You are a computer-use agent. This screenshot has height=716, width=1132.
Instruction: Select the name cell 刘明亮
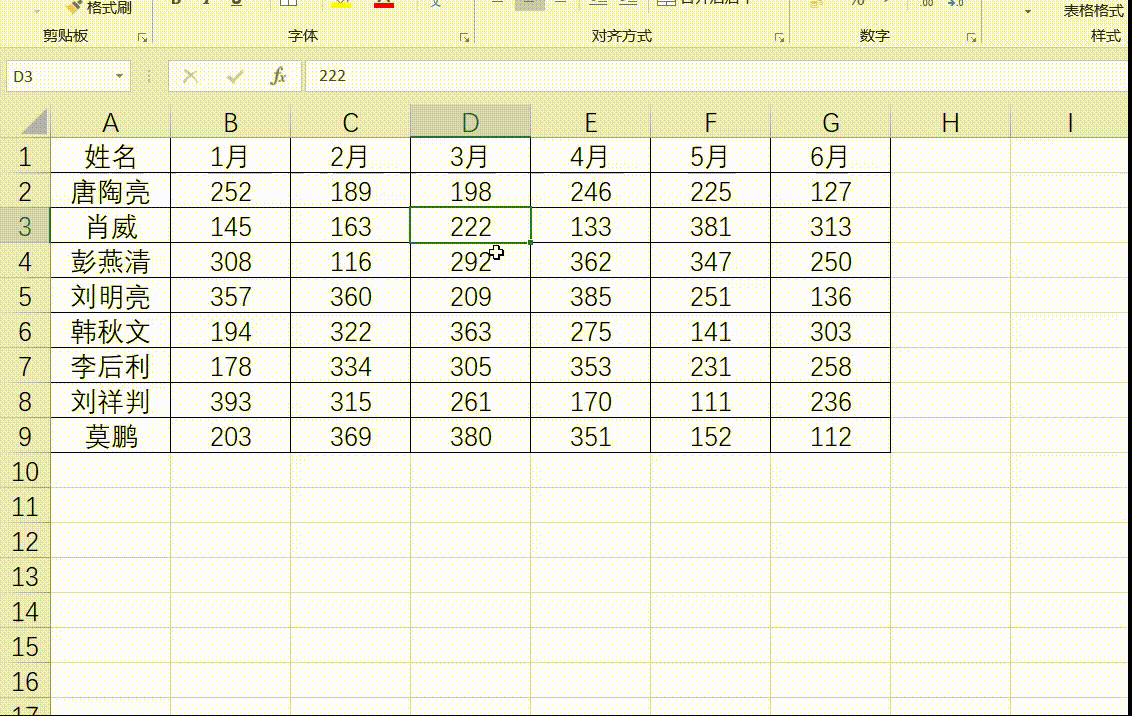pyautogui.click(x=110, y=296)
